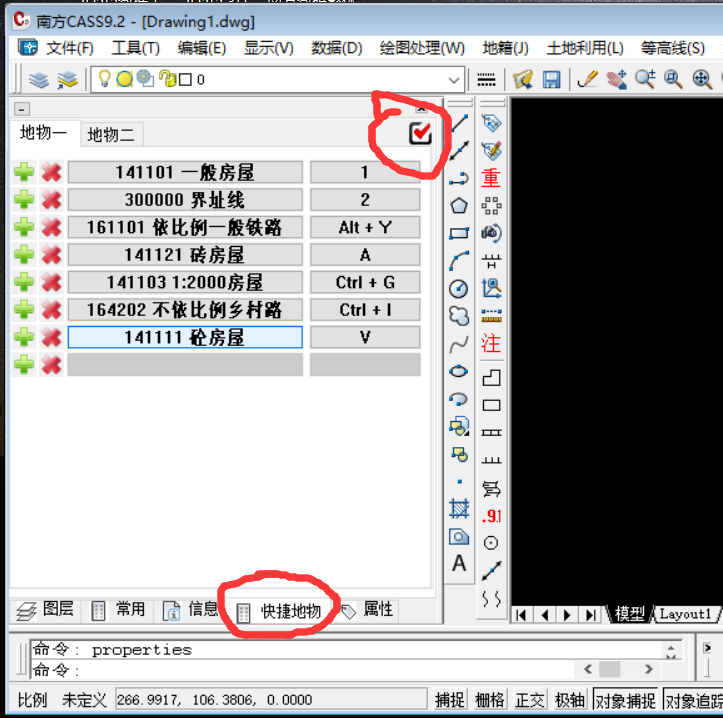This screenshot has width=723, height=718.
Task: Save the drawing with floppy disk icon
Action: [x=551, y=80]
